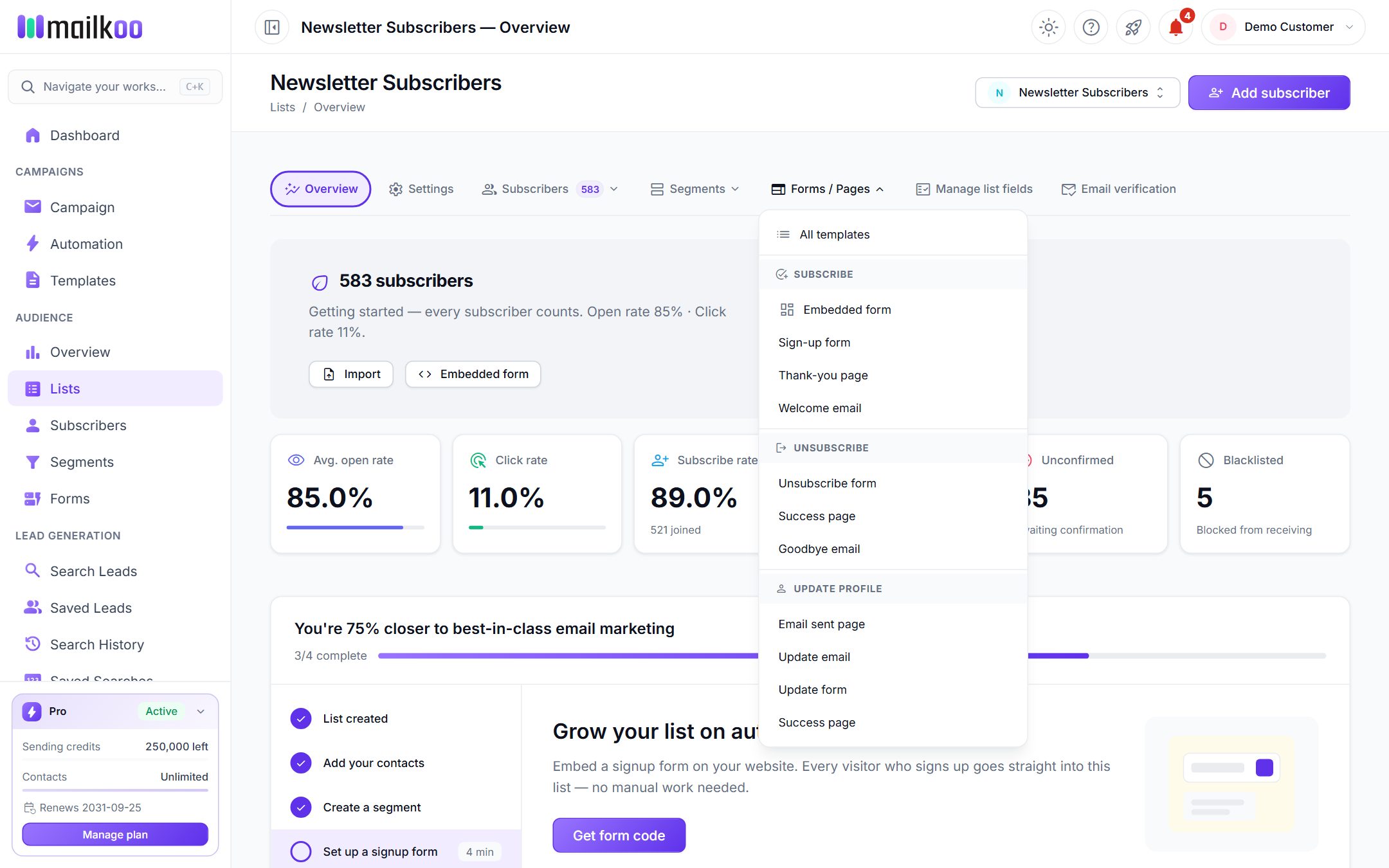1389x868 pixels.
Task: Open Subscribers in the sidebar
Action: point(115,425)
